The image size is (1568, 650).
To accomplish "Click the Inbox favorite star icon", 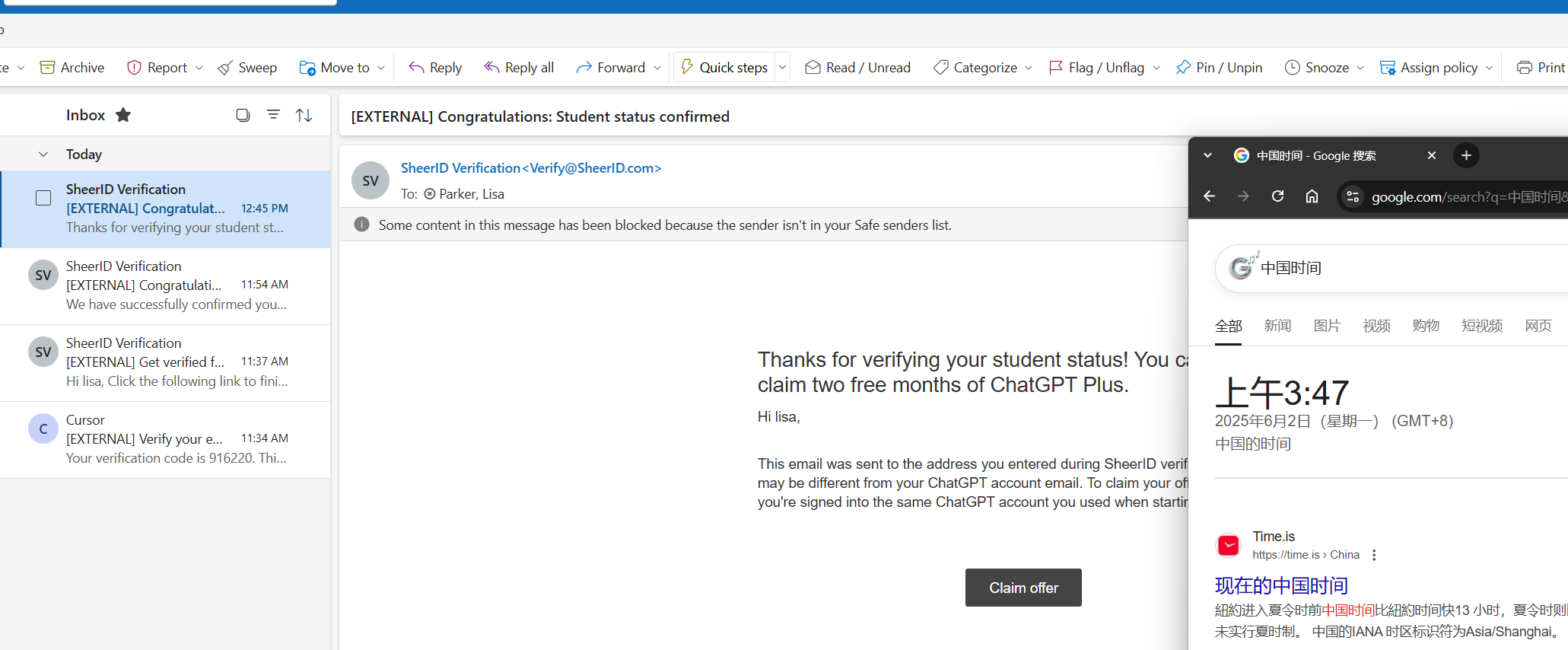I will (123, 115).
